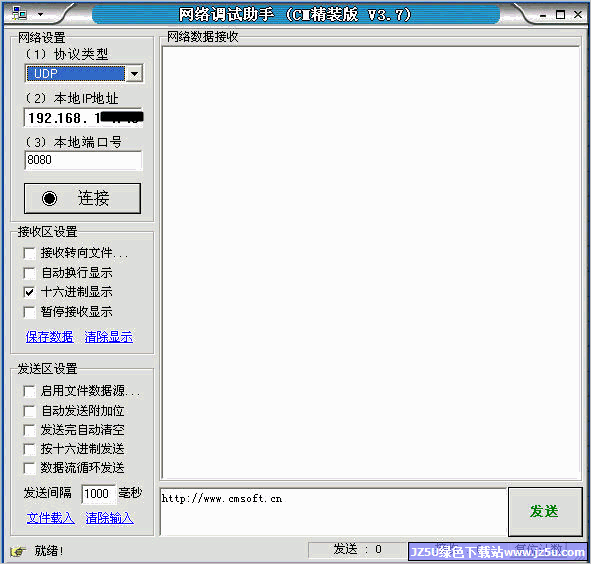This screenshot has width=591, height=564.
Task: Maximize the window
Action: coord(560,15)
